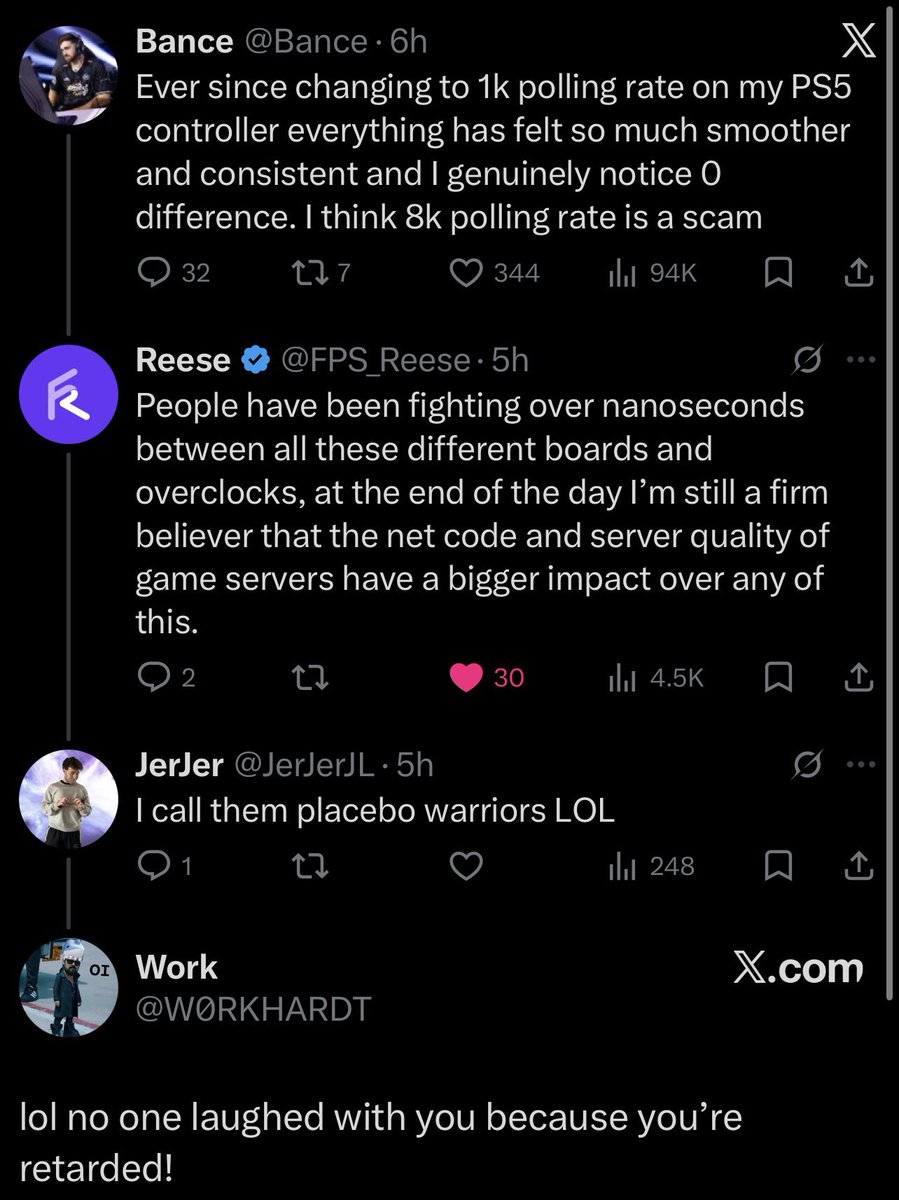Bookmark JerJer's tweet
The height and width of the screenshot is (1200, 899).
(777, 866)
